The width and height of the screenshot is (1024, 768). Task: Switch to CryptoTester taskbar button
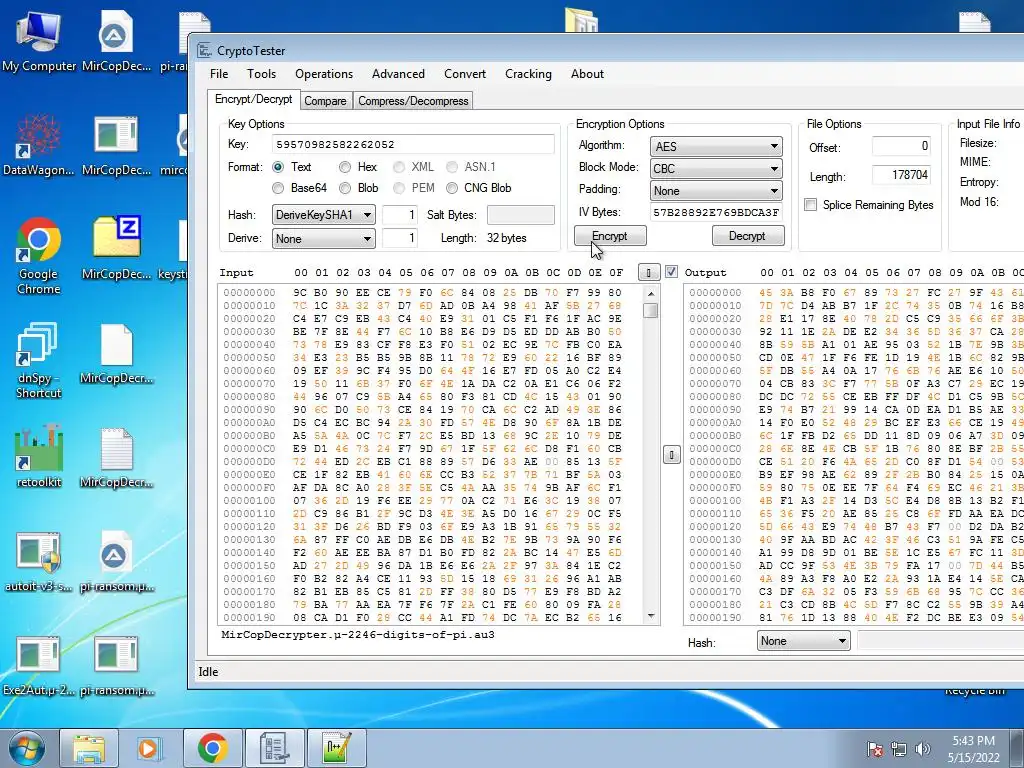(x=274, y=748)
